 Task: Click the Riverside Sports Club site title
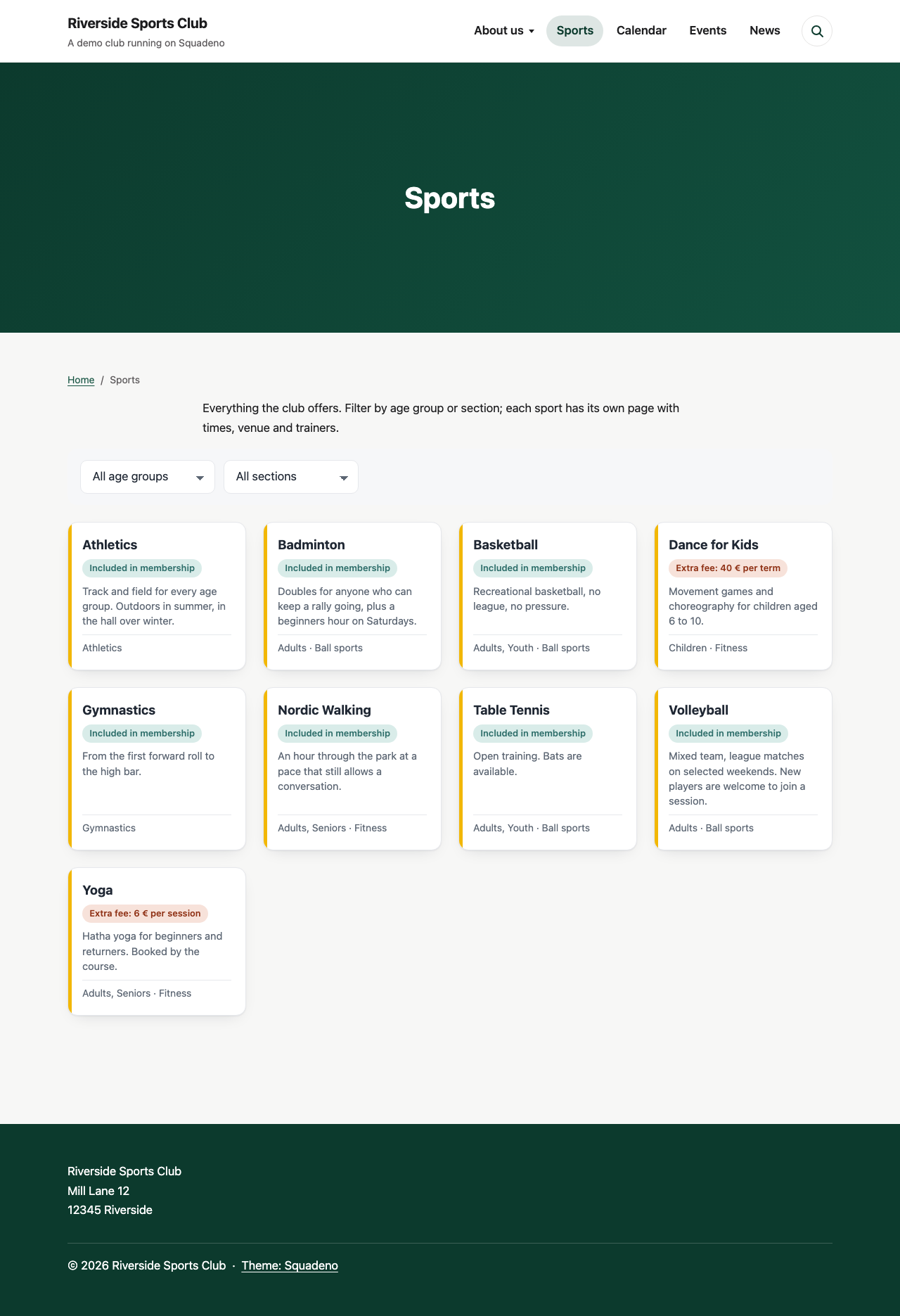[137, 23]
